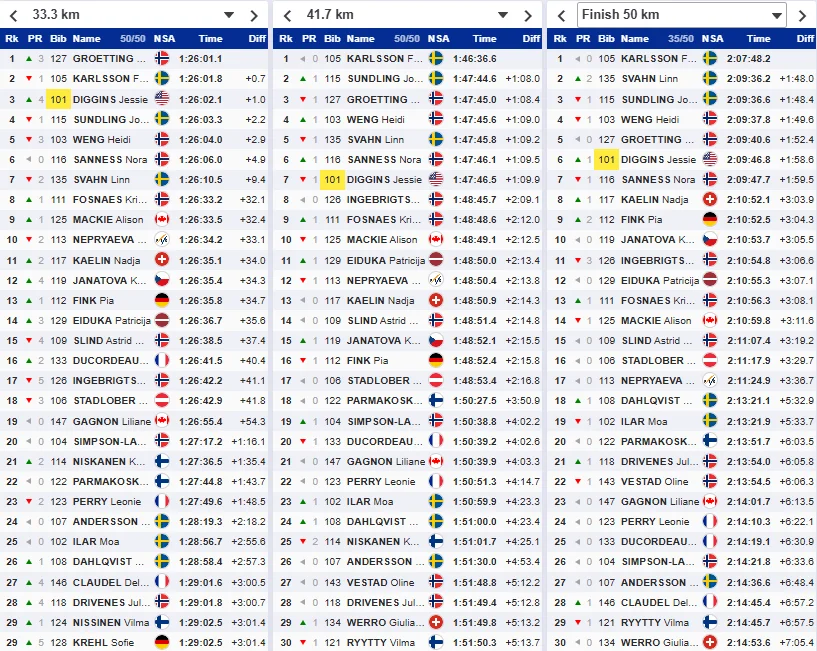Select highlighted bib 101 in 41.7 km panel
The height and width of the screenshot is (651, 817).
[x=332, y=180]
